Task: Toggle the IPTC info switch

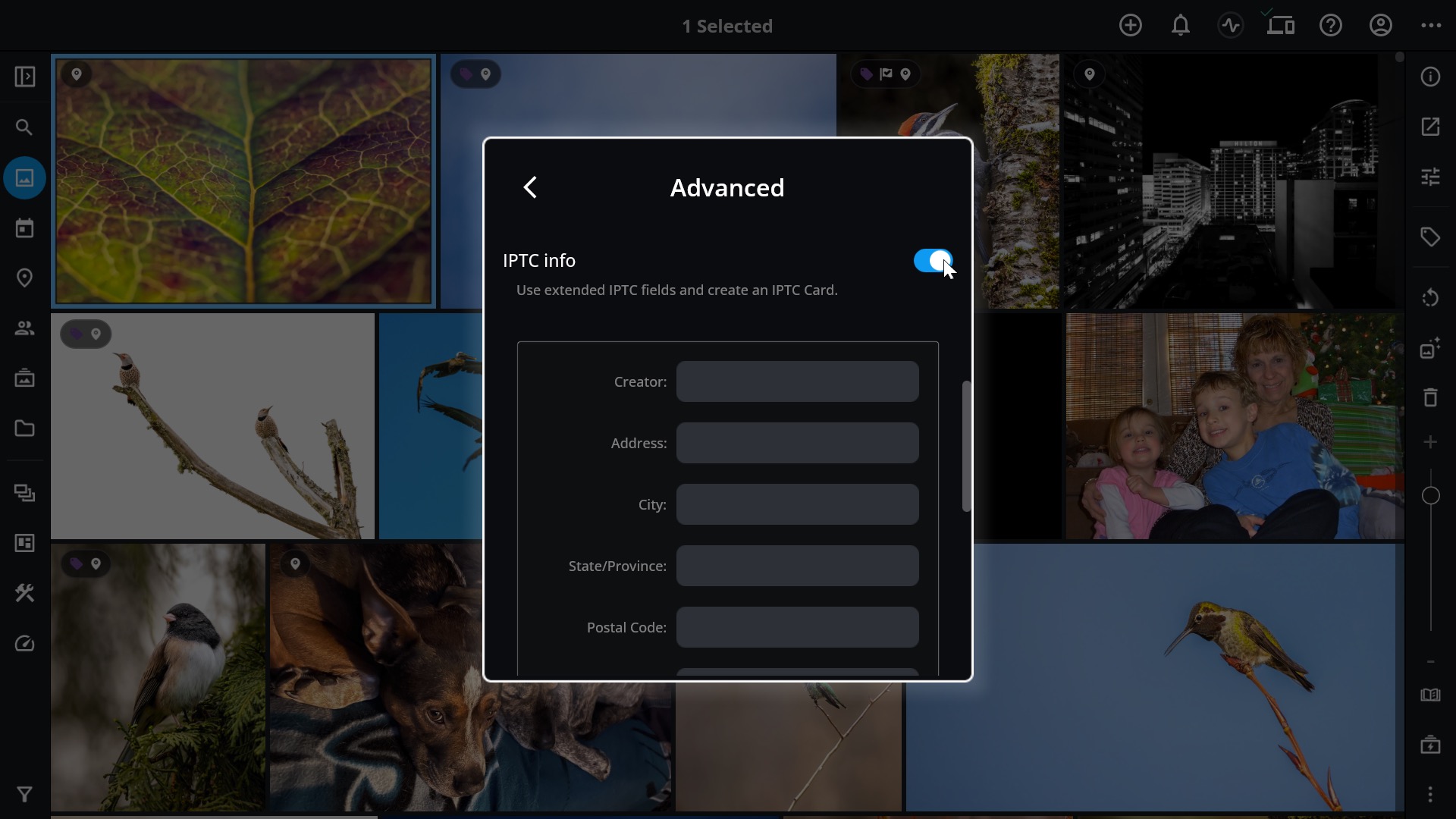Action: tap(933, 261)
